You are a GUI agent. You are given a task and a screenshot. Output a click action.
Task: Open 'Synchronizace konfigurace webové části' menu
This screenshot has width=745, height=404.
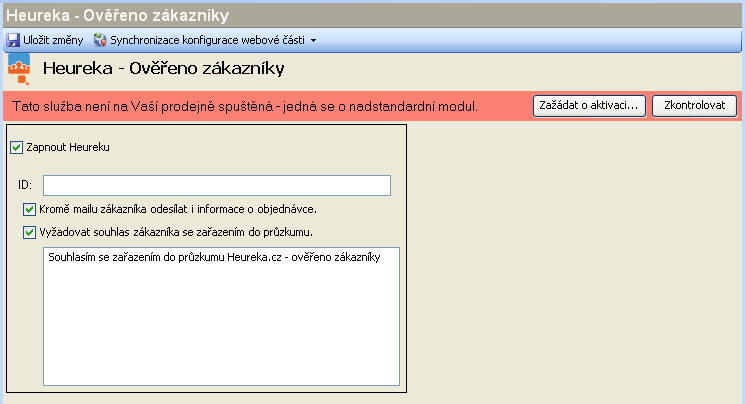pos(208,40)
